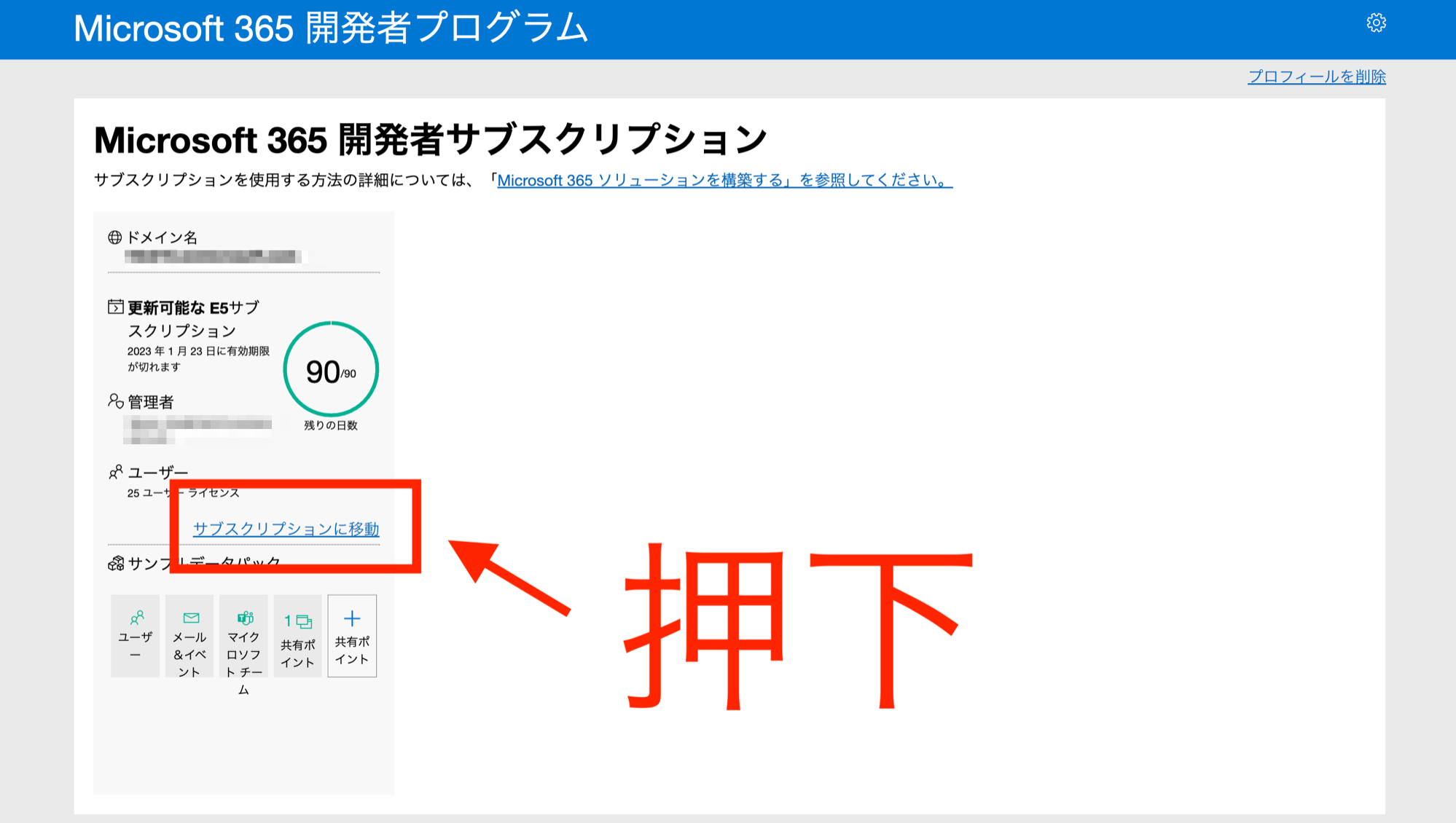
Task: Click the 2023年1月23日 expiry date text
Action: 197,351
